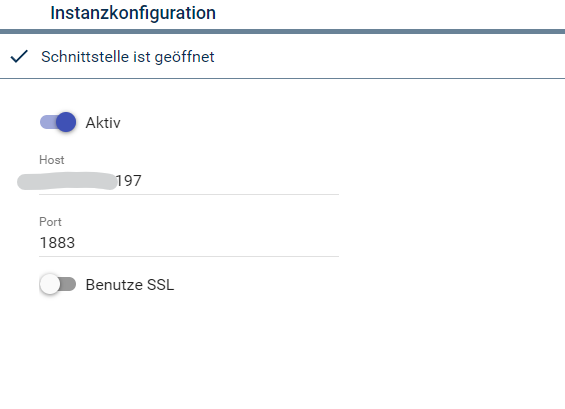
Task: Place the cursor on the 197 host ending
Action: click(129, 181)
